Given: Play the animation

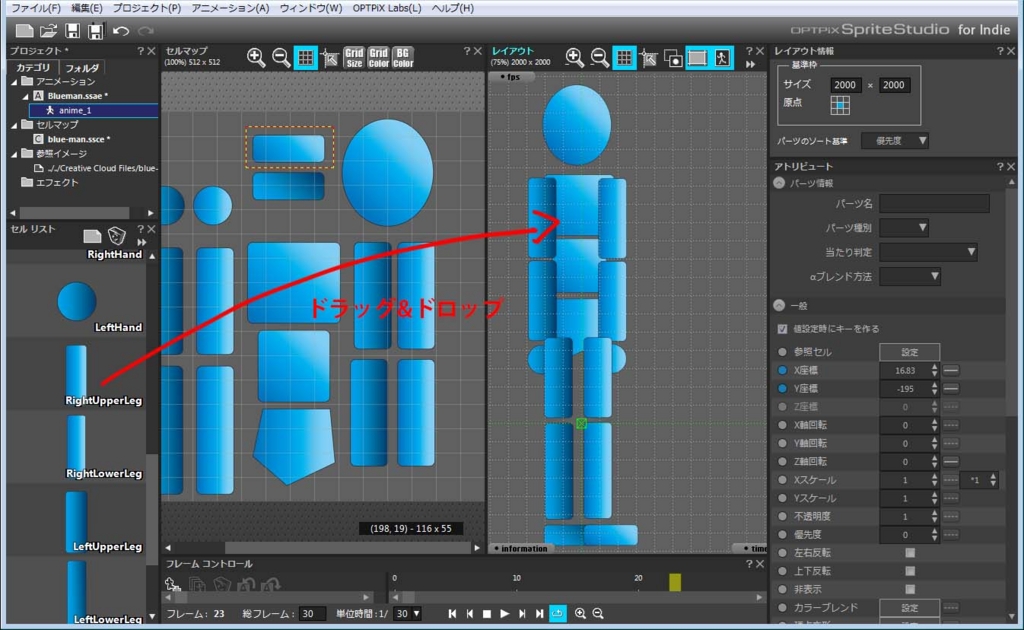Looking at the screenshot, I should [x=504, y=614].
